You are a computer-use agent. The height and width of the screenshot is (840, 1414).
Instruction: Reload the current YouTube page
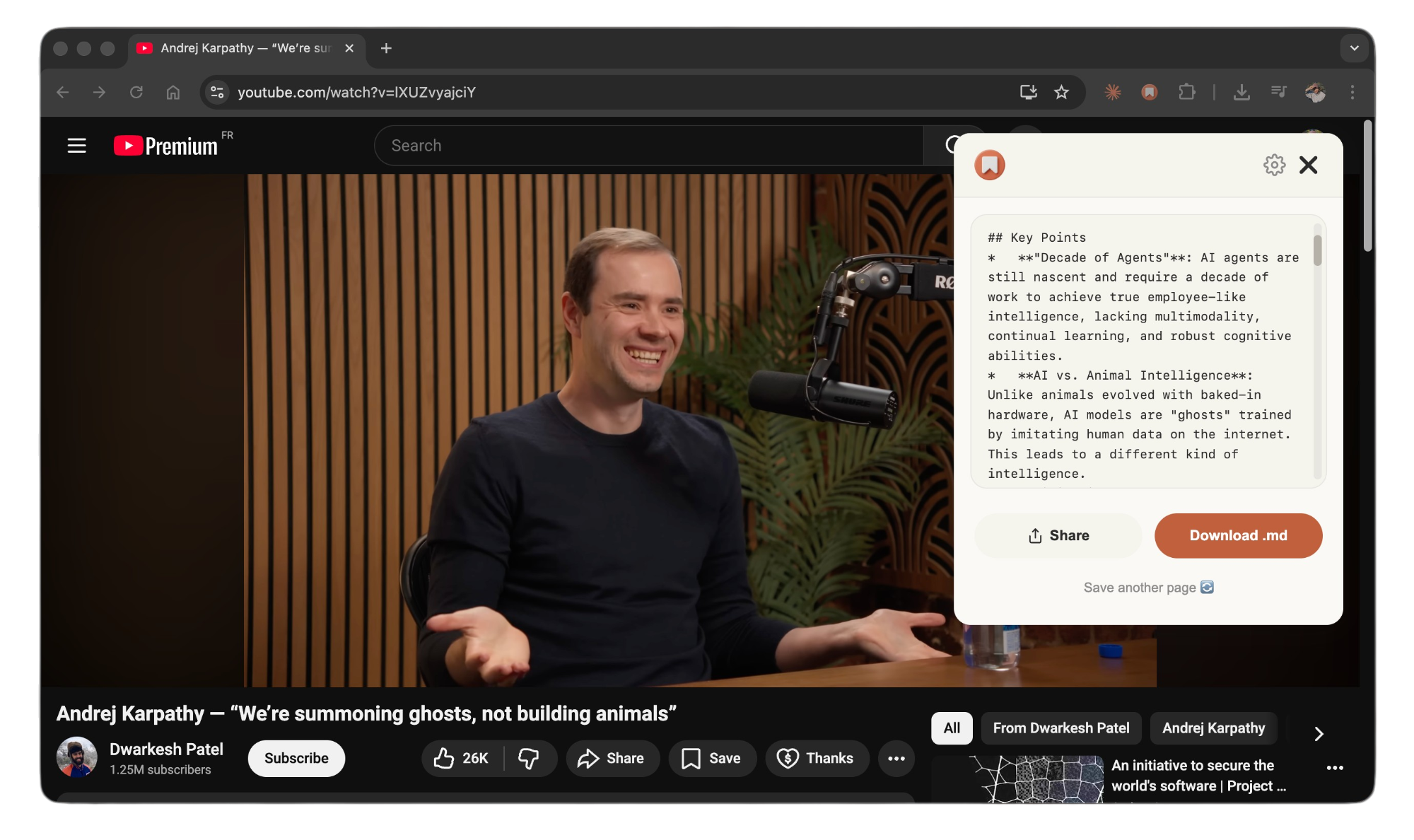pyautogui.click(x=136, y=92)
